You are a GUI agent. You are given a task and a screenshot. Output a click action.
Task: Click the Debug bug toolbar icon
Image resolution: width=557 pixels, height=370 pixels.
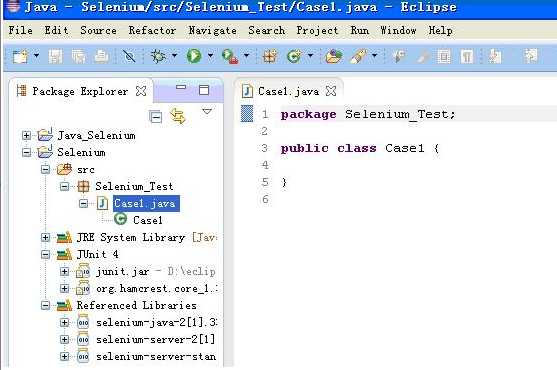[158, 56]
